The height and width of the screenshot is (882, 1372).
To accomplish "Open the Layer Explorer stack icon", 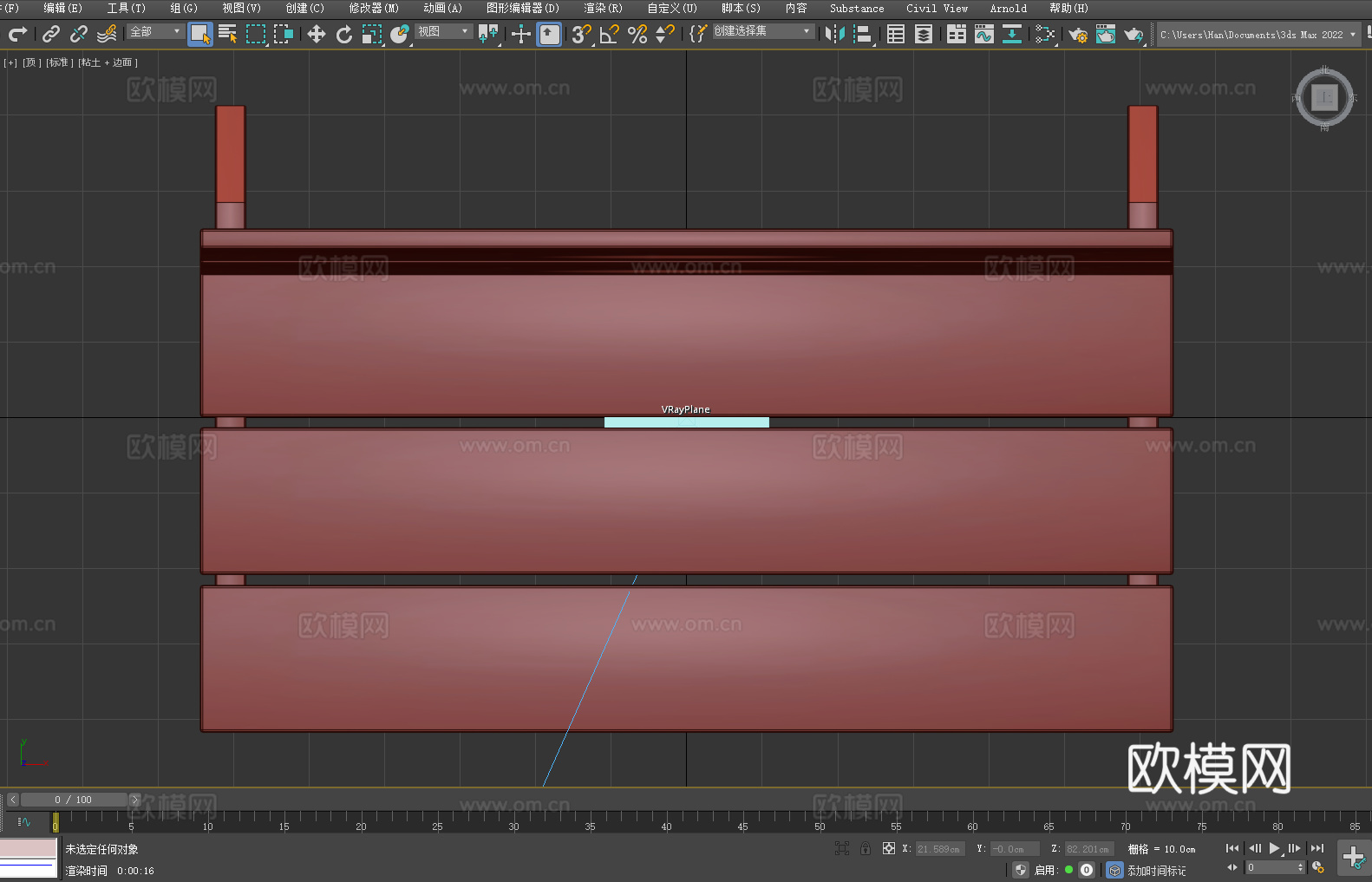I will (924, 34).
